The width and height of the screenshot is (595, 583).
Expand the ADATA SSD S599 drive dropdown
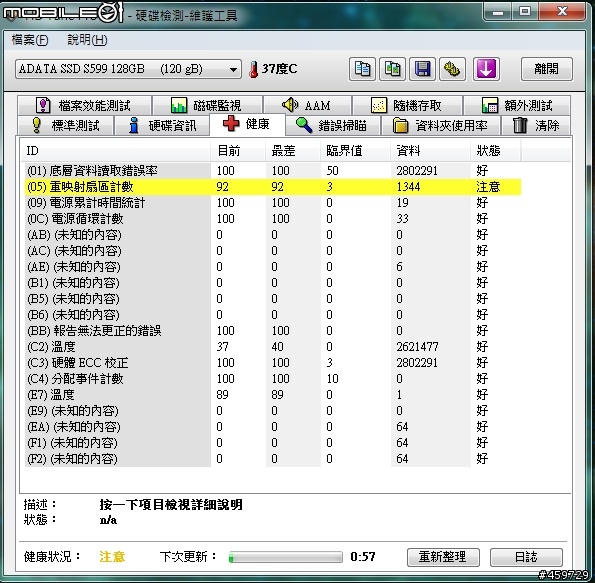(x=128, y=69)
